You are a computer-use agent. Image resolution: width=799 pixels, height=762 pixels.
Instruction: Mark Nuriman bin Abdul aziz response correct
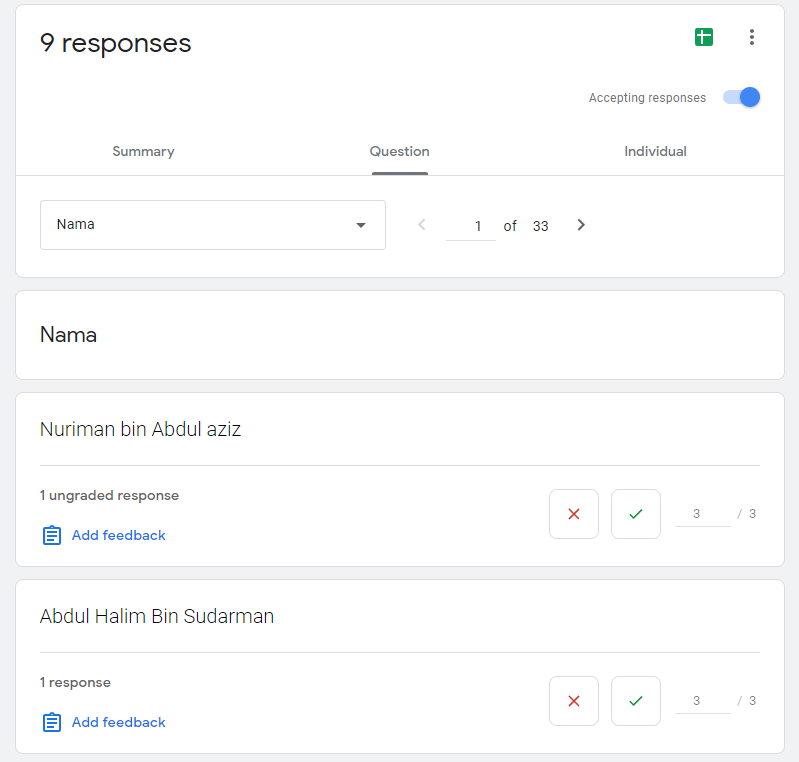636,514
